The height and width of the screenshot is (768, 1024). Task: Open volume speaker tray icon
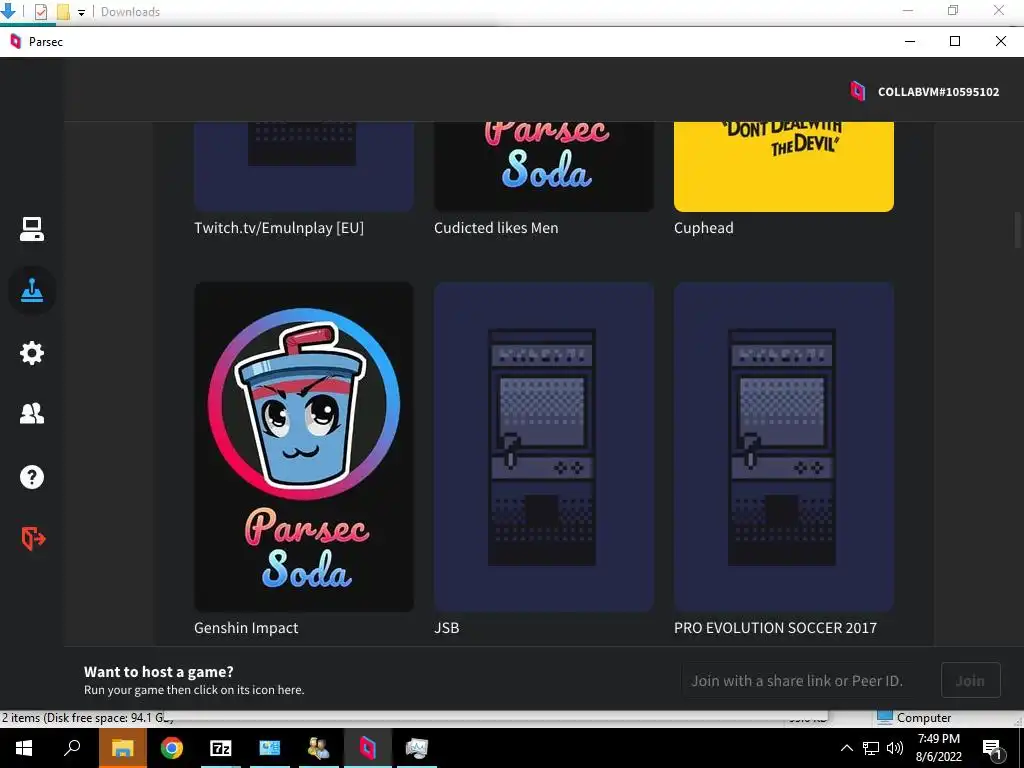click(x=895, y=748)
